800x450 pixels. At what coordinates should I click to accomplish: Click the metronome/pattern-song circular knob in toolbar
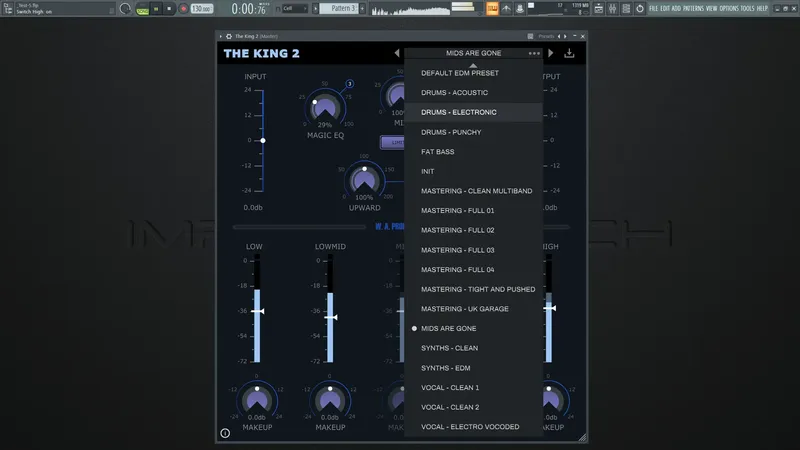pyautogui.click(x=125, y=9)
